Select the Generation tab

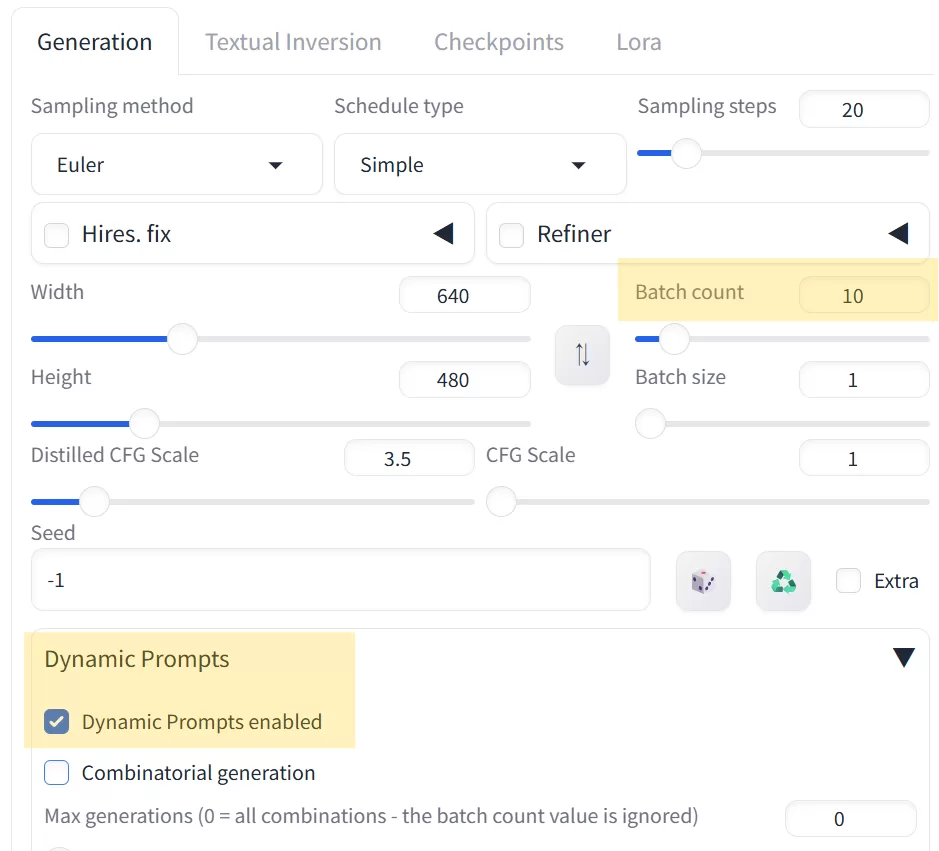[94, 41]
